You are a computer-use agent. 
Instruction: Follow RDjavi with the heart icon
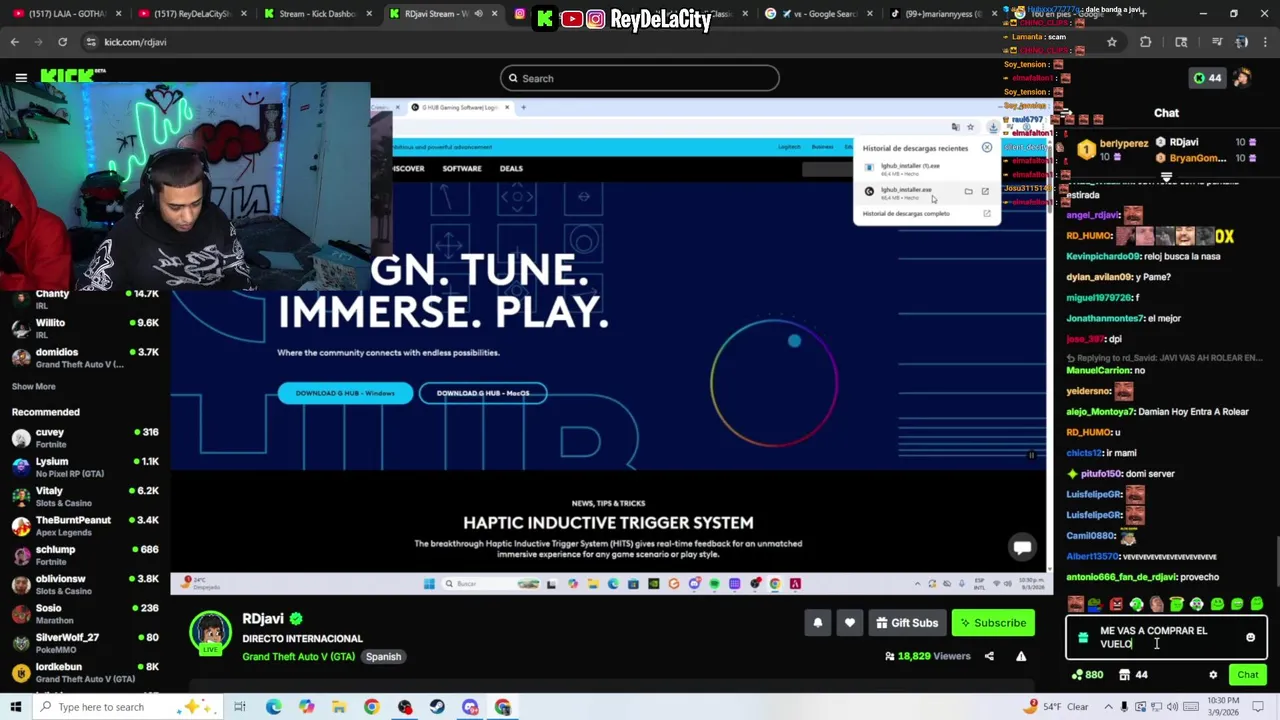(849, 623)
